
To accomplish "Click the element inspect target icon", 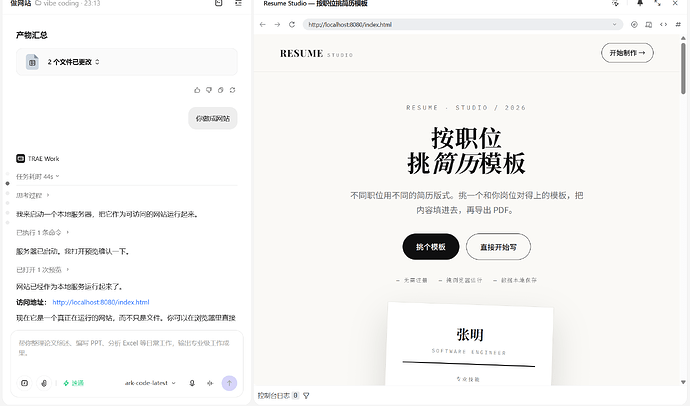I will (634, 25).
